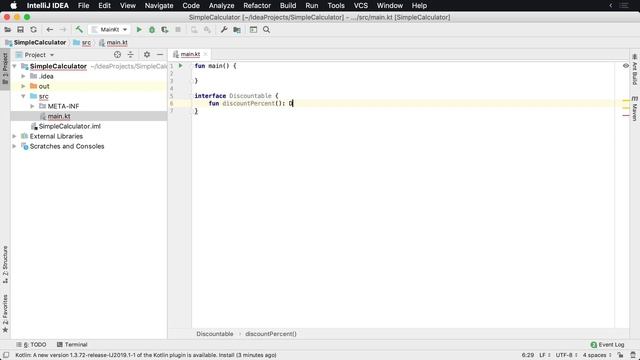Toggle TODO tool window
This screenshot has height=360, width=640.
click(31, 344)
